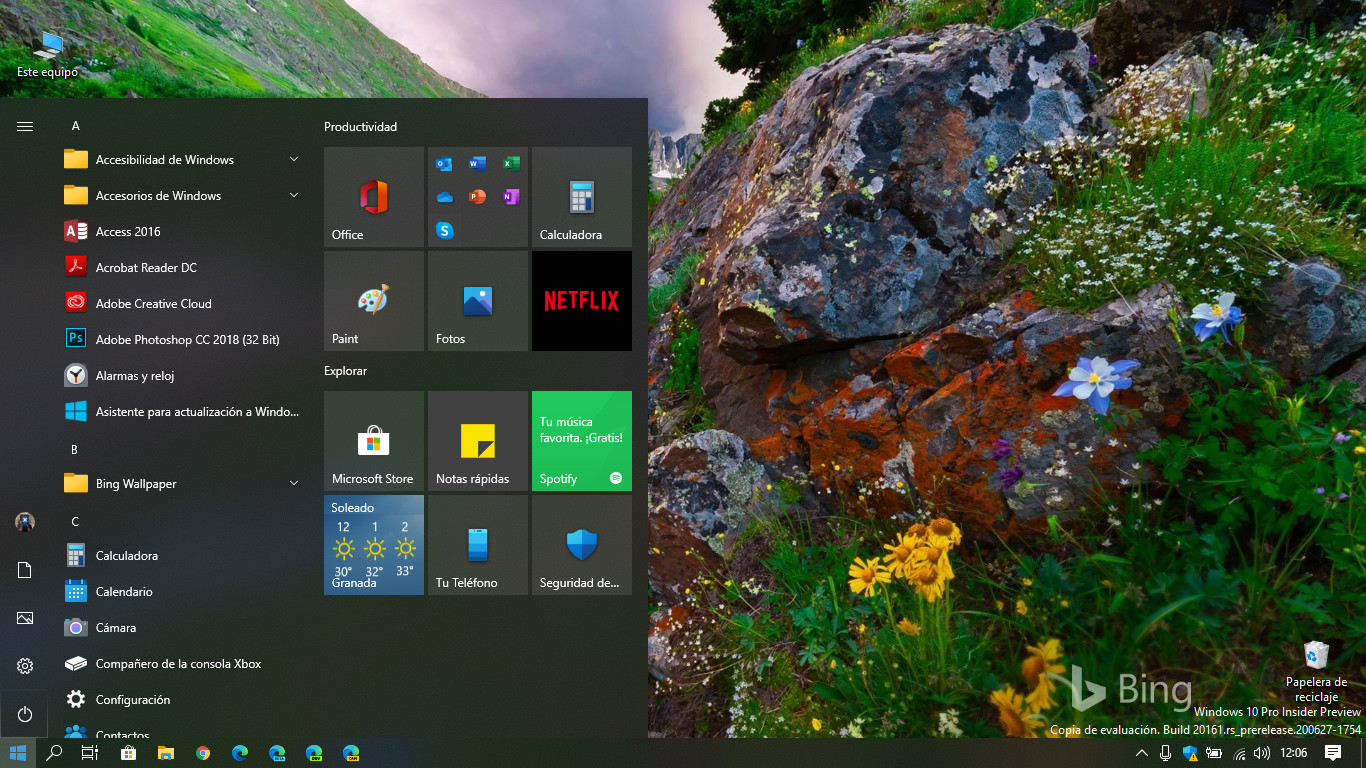Launch the Notas rápidas tile
1366x768 pixels.
pos(477,441)
